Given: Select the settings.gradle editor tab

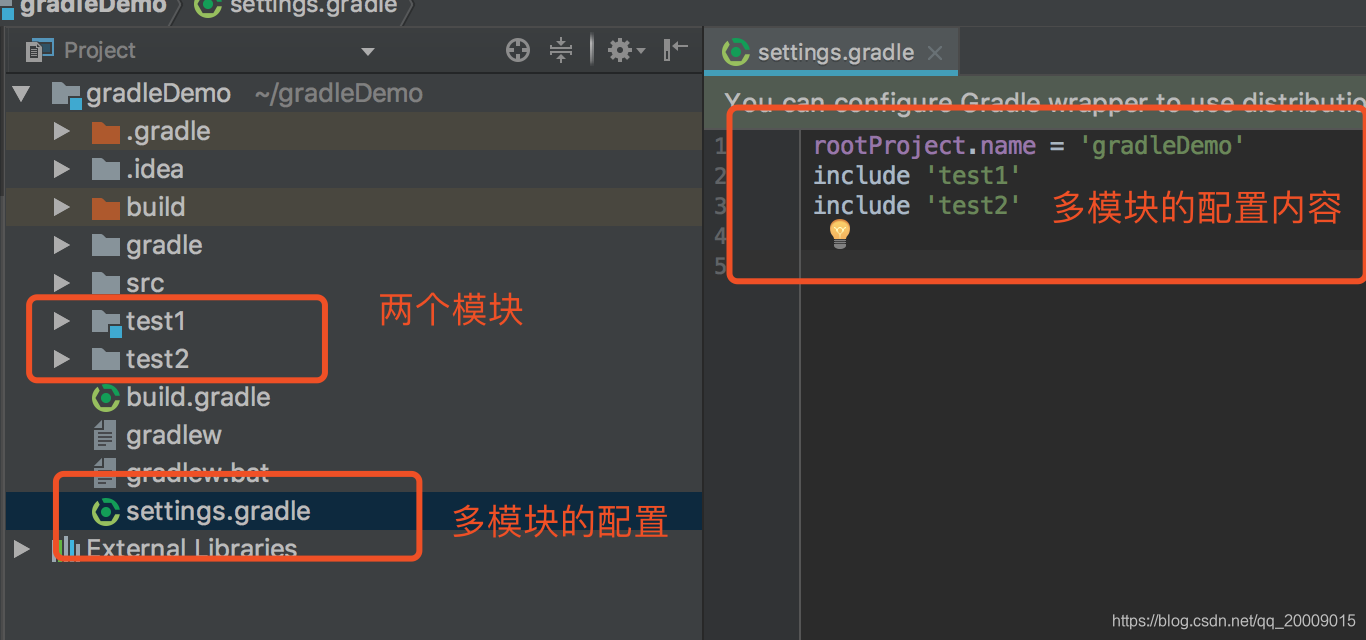Looking at the screenshot, I should click(x=831, y=52).
